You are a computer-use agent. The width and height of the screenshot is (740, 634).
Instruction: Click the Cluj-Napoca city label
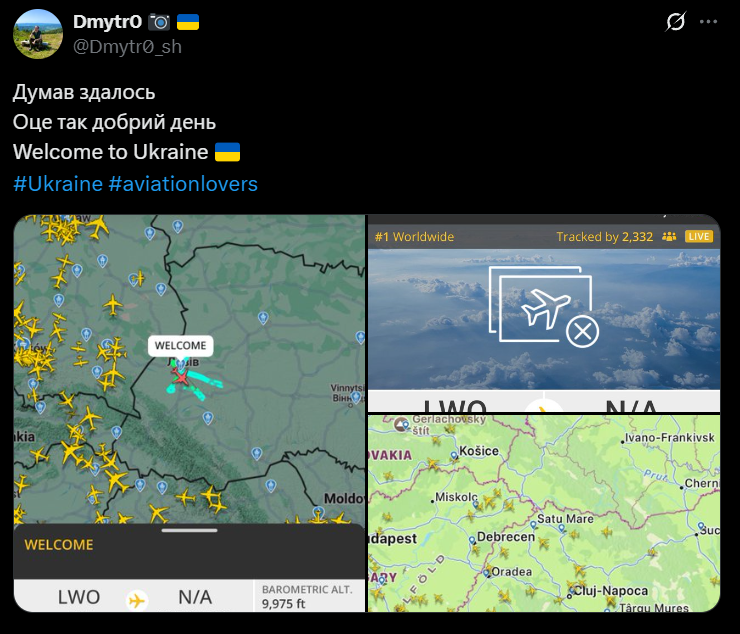(x=611, y=591)
